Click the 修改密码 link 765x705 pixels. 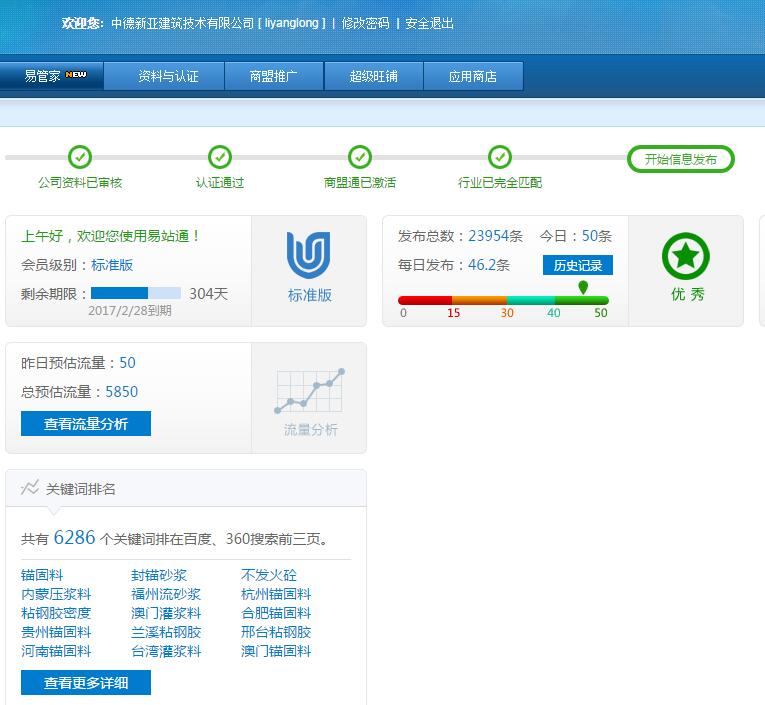point(365,23)
